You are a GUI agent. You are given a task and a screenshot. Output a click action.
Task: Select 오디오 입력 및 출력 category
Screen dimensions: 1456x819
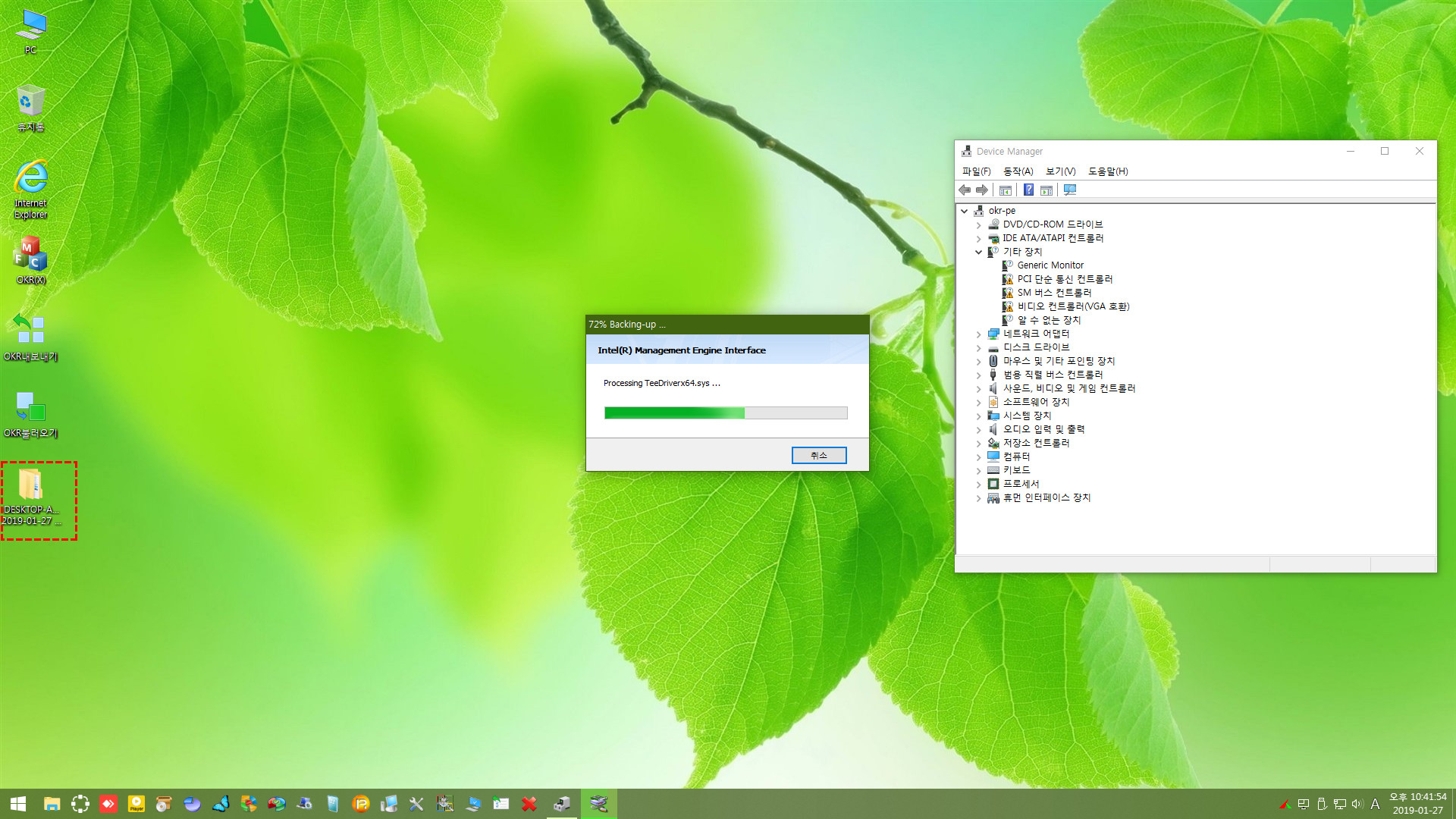point(1043,429)
